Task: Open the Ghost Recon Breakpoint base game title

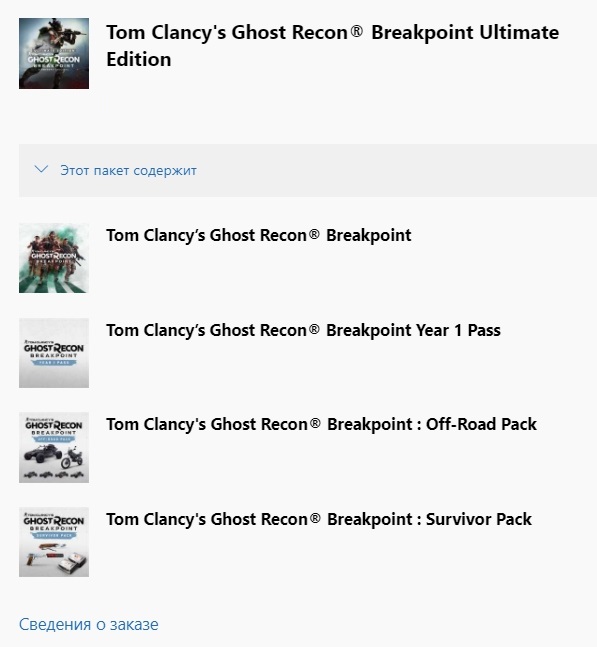Action: (259, 236)
